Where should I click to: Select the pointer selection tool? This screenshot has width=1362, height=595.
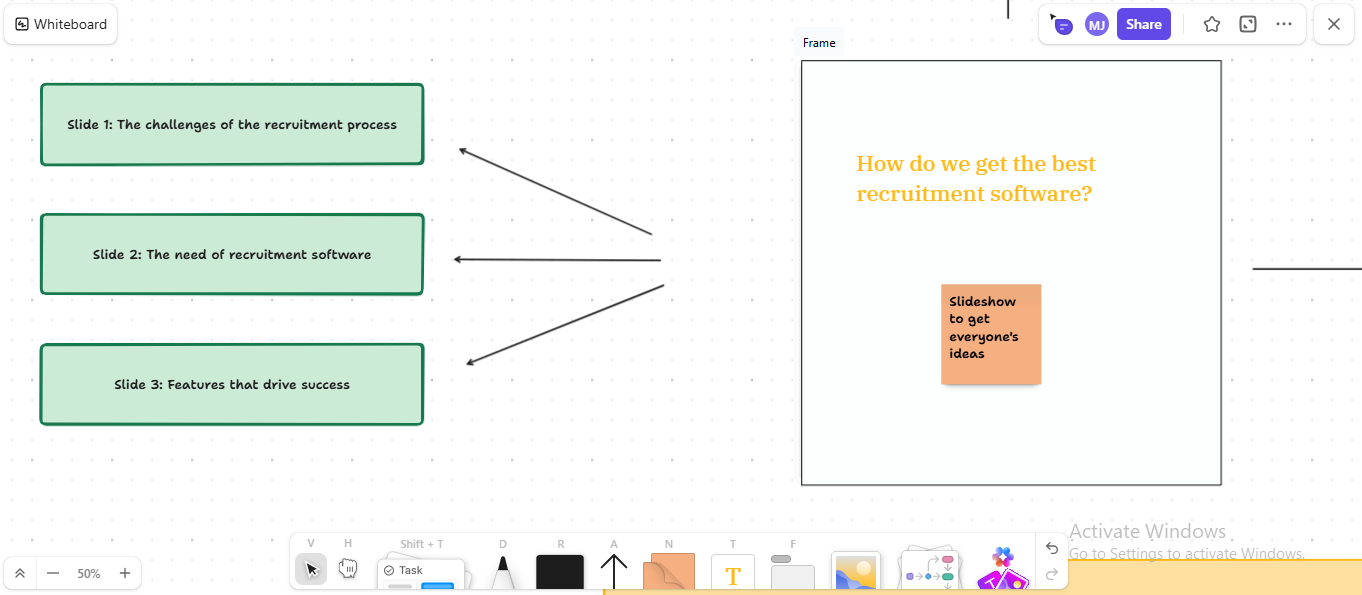click(x=311, y=569)
